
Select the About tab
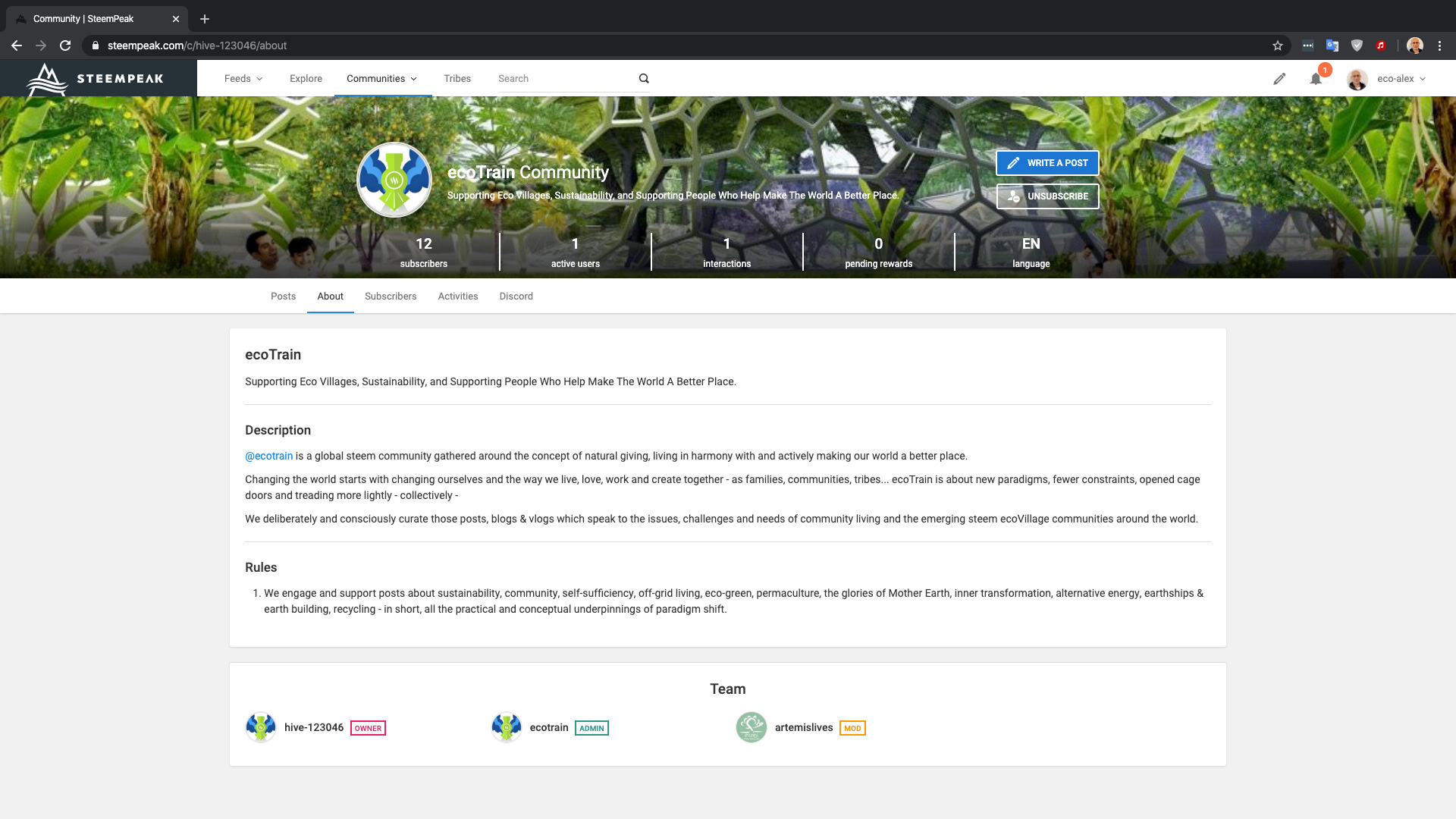pyautogui.click(x=330, y=297)
